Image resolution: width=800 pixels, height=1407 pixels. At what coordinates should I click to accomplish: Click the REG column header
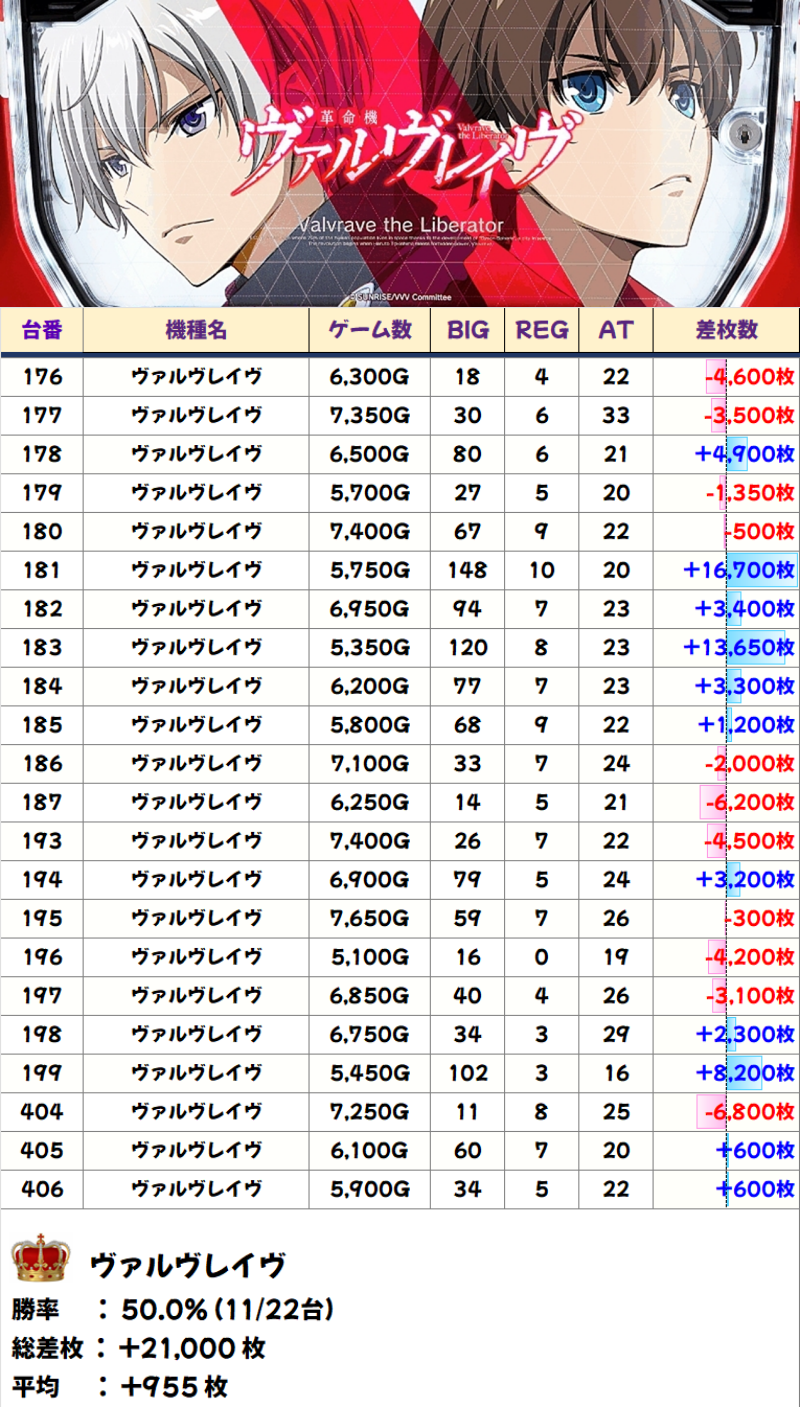541,330
